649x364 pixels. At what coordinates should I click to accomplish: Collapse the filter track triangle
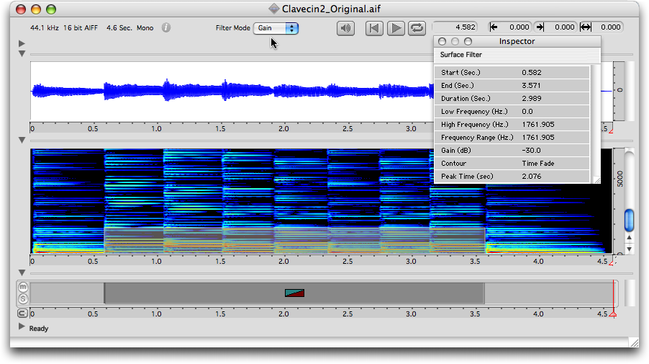tap(22, 272)
